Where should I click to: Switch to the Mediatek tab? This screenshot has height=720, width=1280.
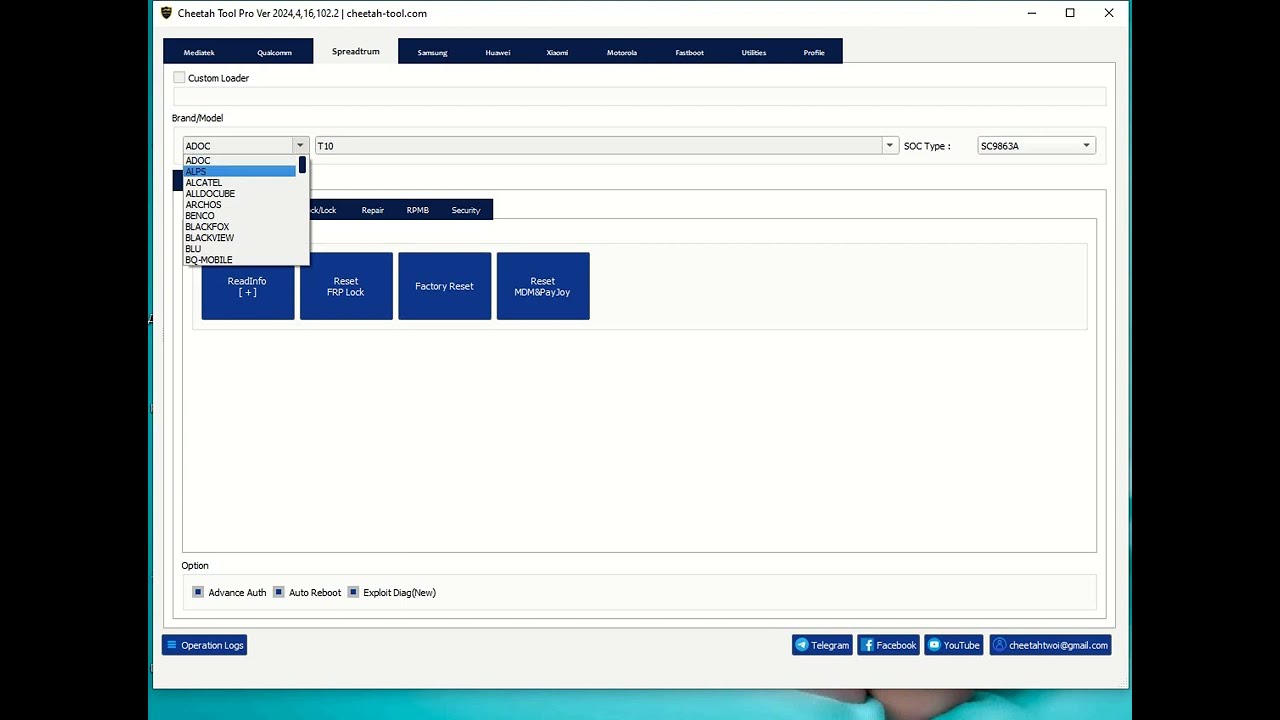199,52
